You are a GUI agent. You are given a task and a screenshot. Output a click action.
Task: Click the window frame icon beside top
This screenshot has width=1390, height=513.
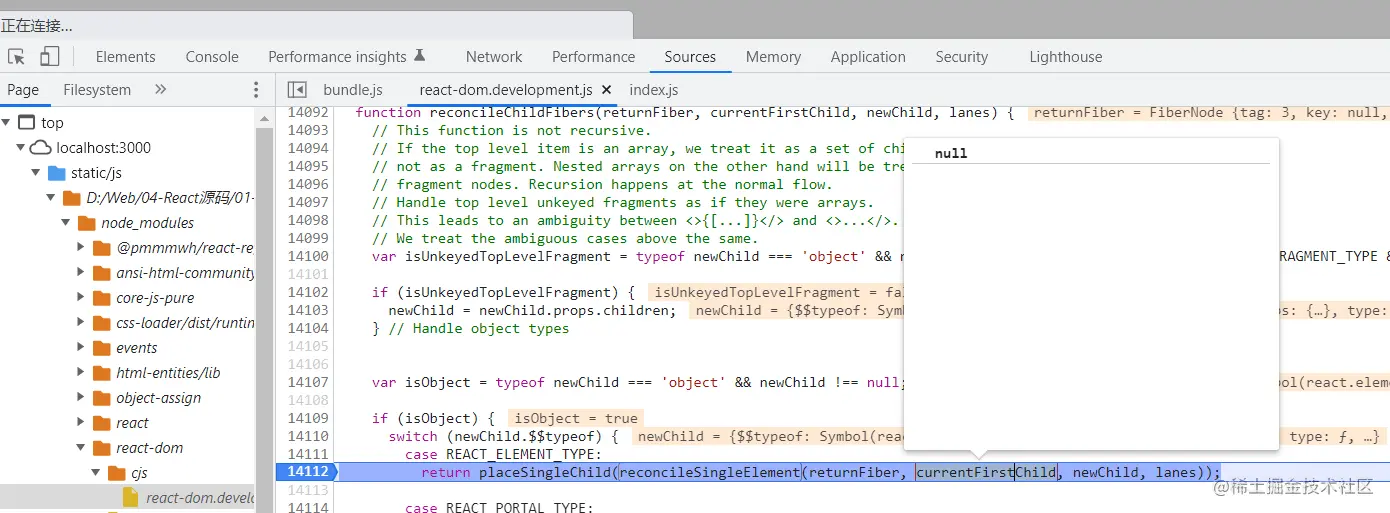25,123
